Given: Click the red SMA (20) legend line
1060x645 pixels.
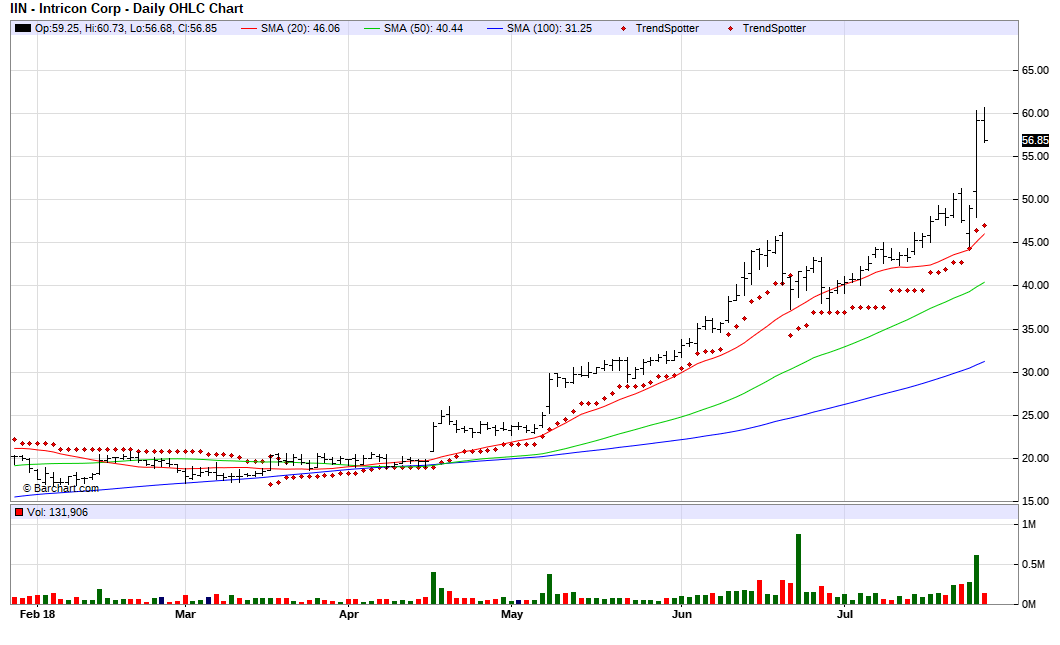Looking at the screenshot, I should click(249, 28).
